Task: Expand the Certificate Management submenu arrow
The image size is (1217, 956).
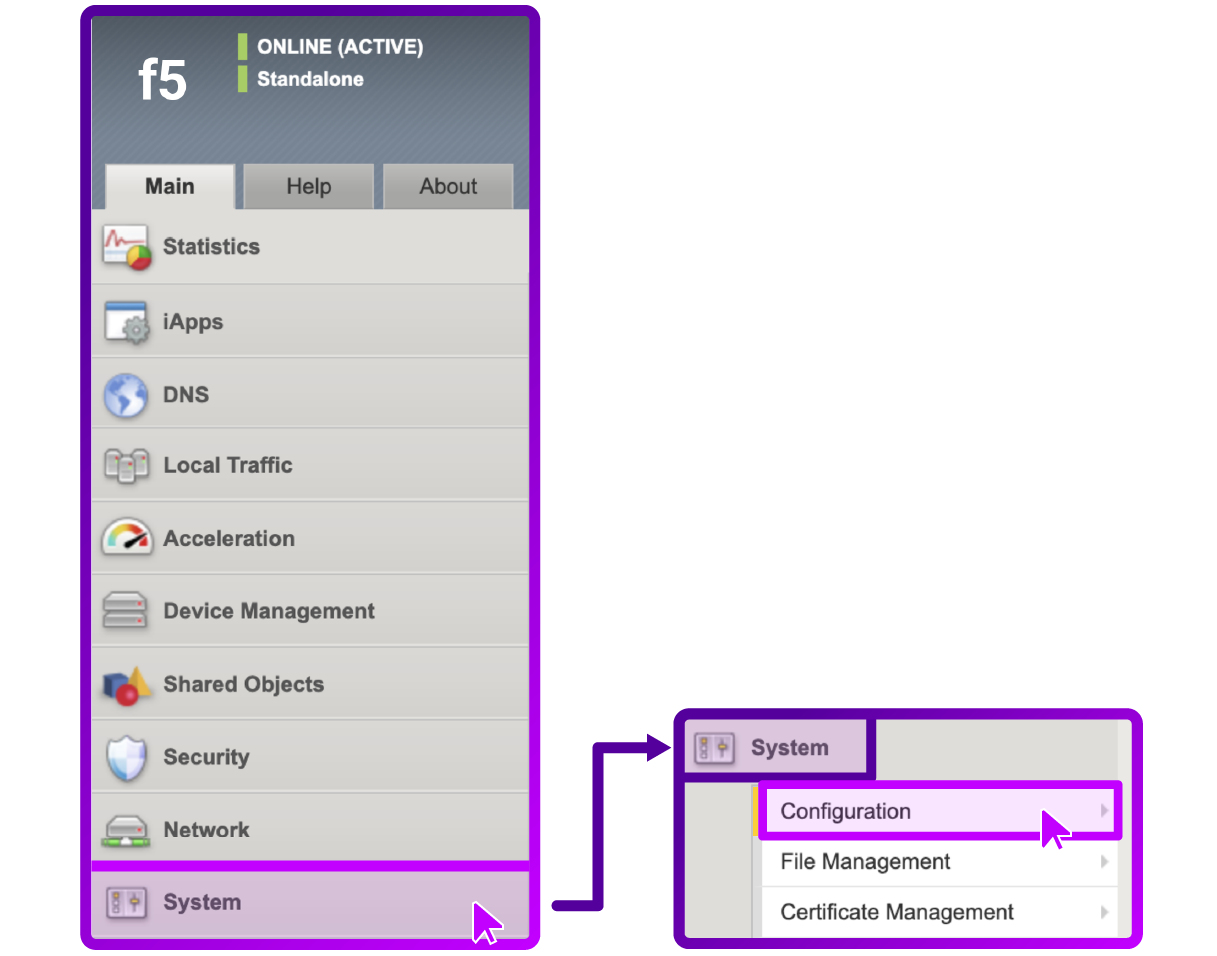Action: [1104, 912]
